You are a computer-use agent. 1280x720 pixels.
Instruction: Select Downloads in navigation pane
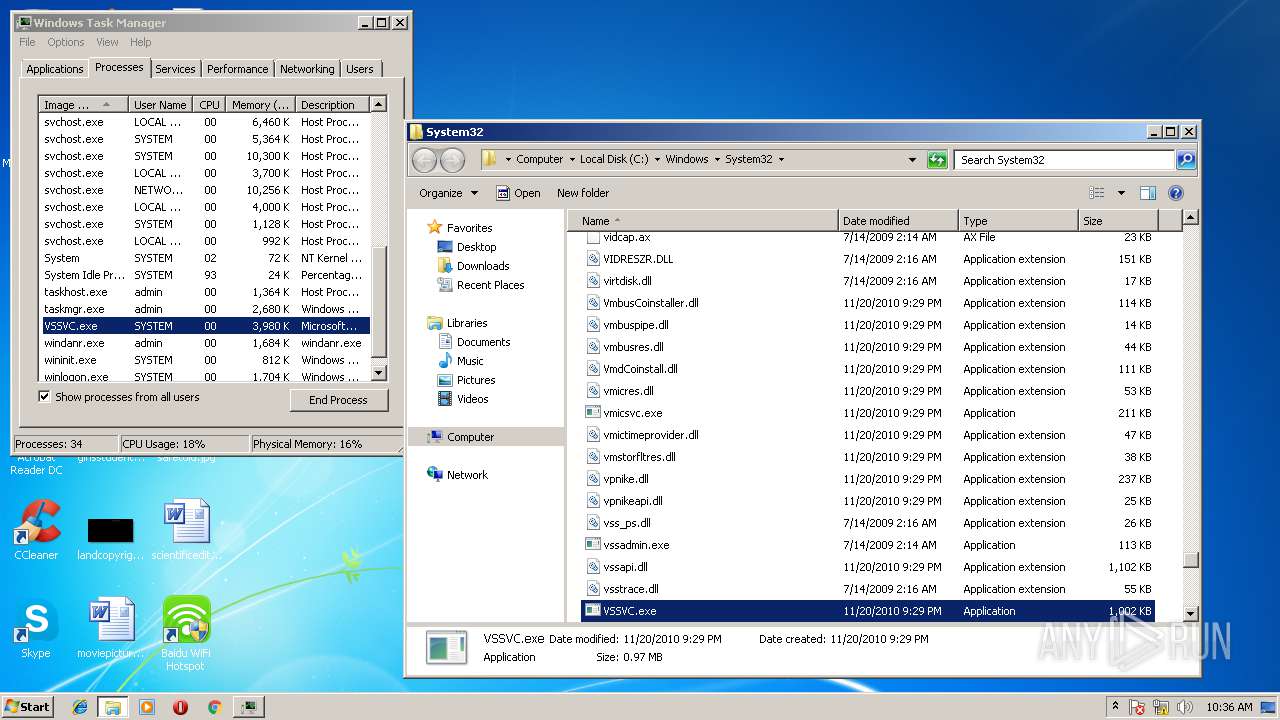tap(483, 266)
